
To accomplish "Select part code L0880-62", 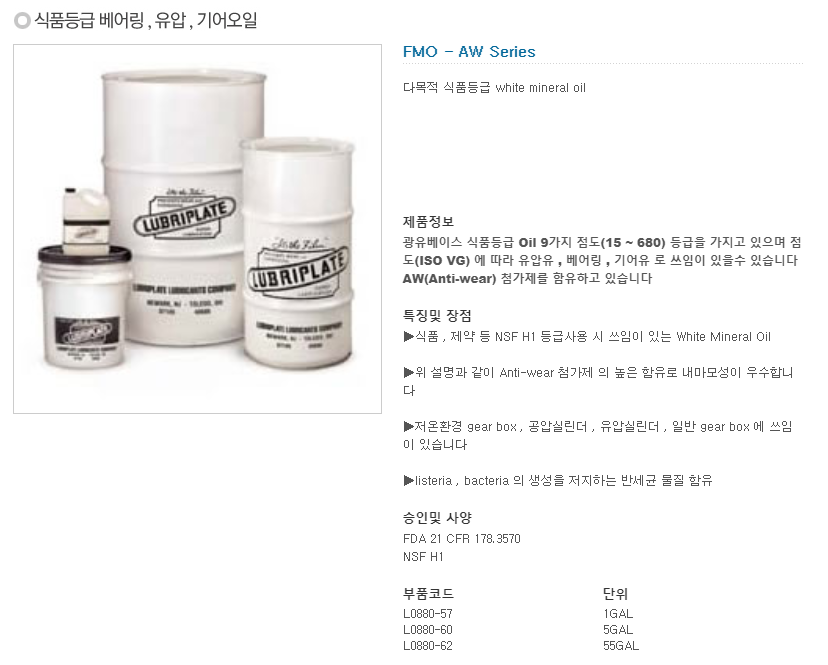I will pos(428,645).
